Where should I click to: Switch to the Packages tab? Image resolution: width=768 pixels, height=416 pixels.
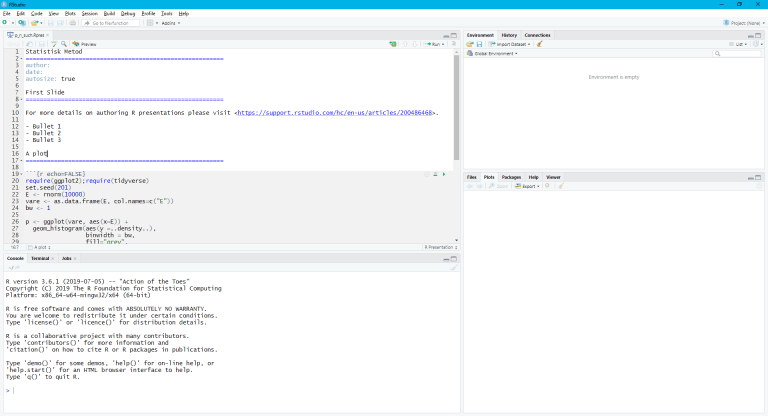click(511, 176)
